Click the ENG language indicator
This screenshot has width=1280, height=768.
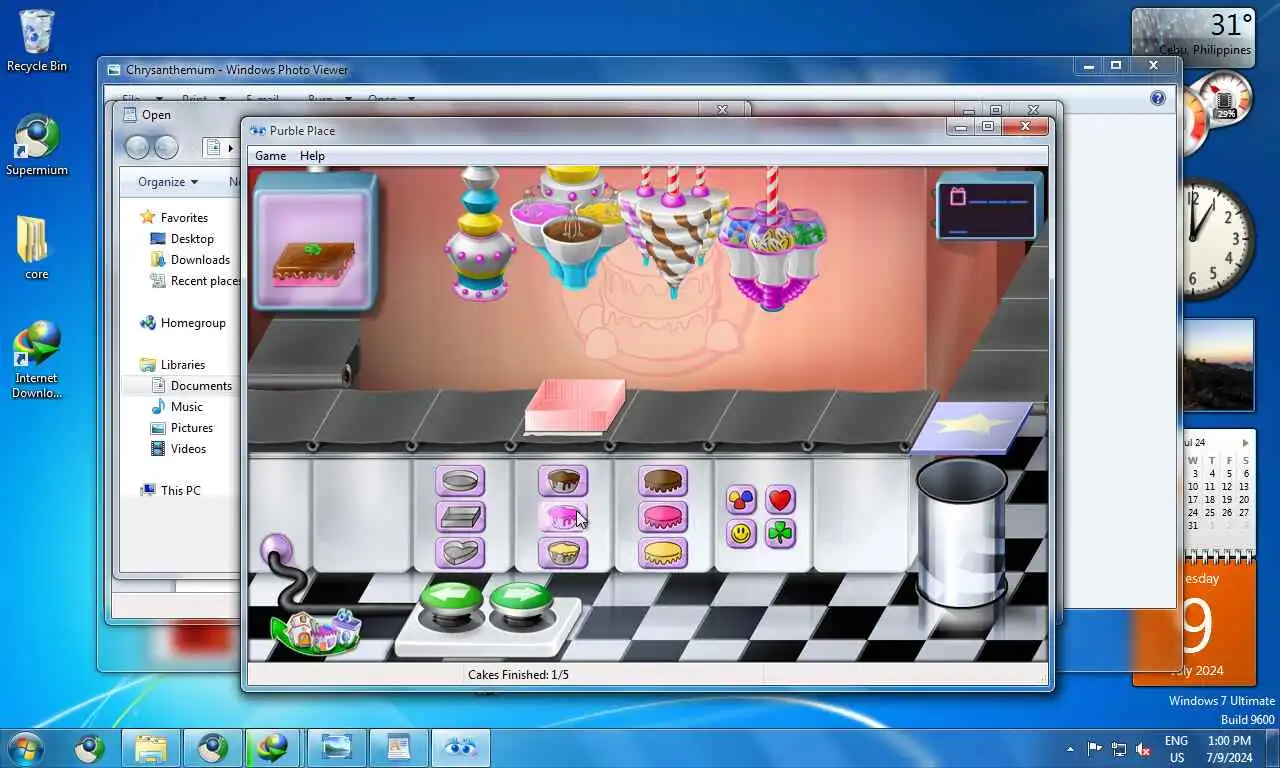click(x=1176, y=749)
